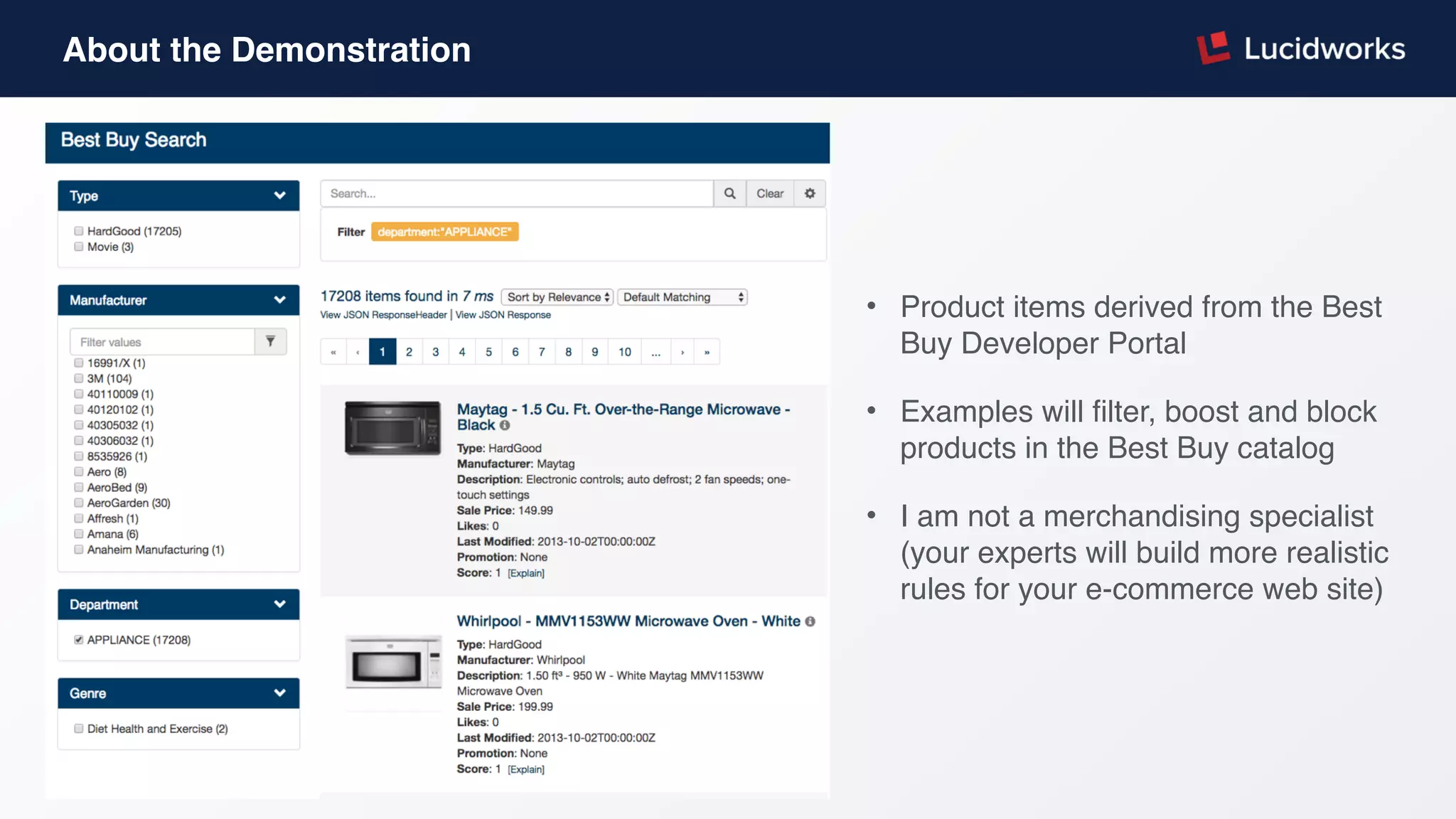Click the Manufacturer filter funnel icon
This screenshot has height=819, width=1456.
[270, 342]
